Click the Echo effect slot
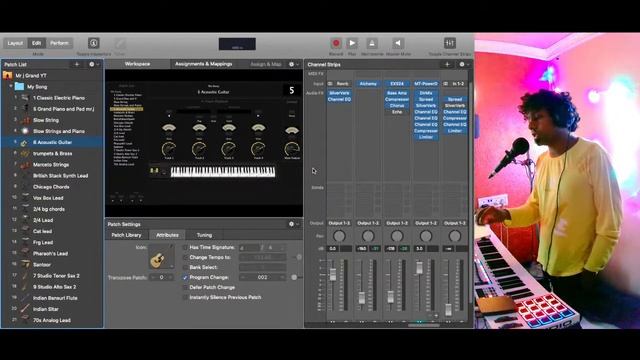The height and width of the screenshot is (360, 640). tap(397, 112)
